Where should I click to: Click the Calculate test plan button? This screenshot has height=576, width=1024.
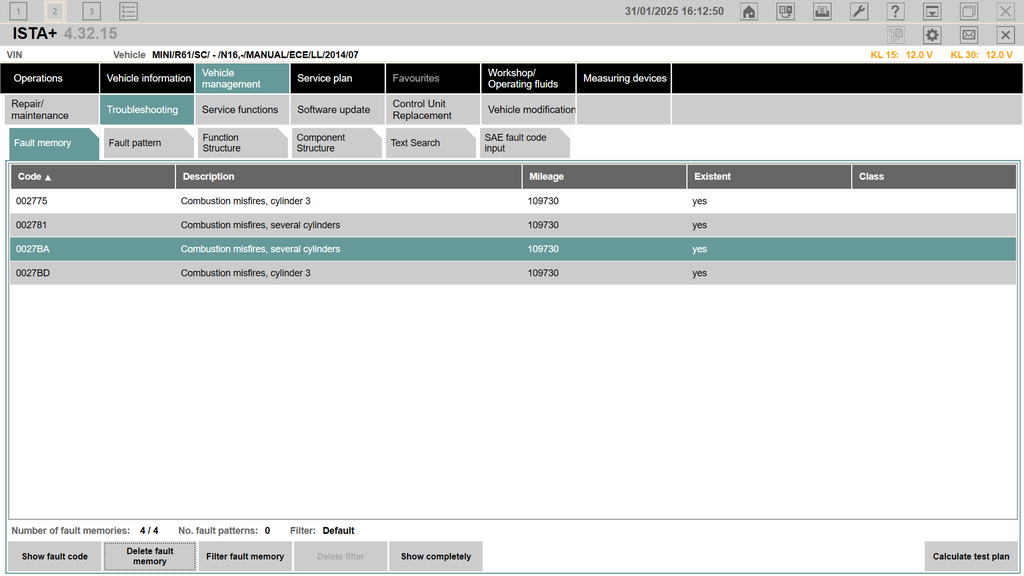coord(970,557)
